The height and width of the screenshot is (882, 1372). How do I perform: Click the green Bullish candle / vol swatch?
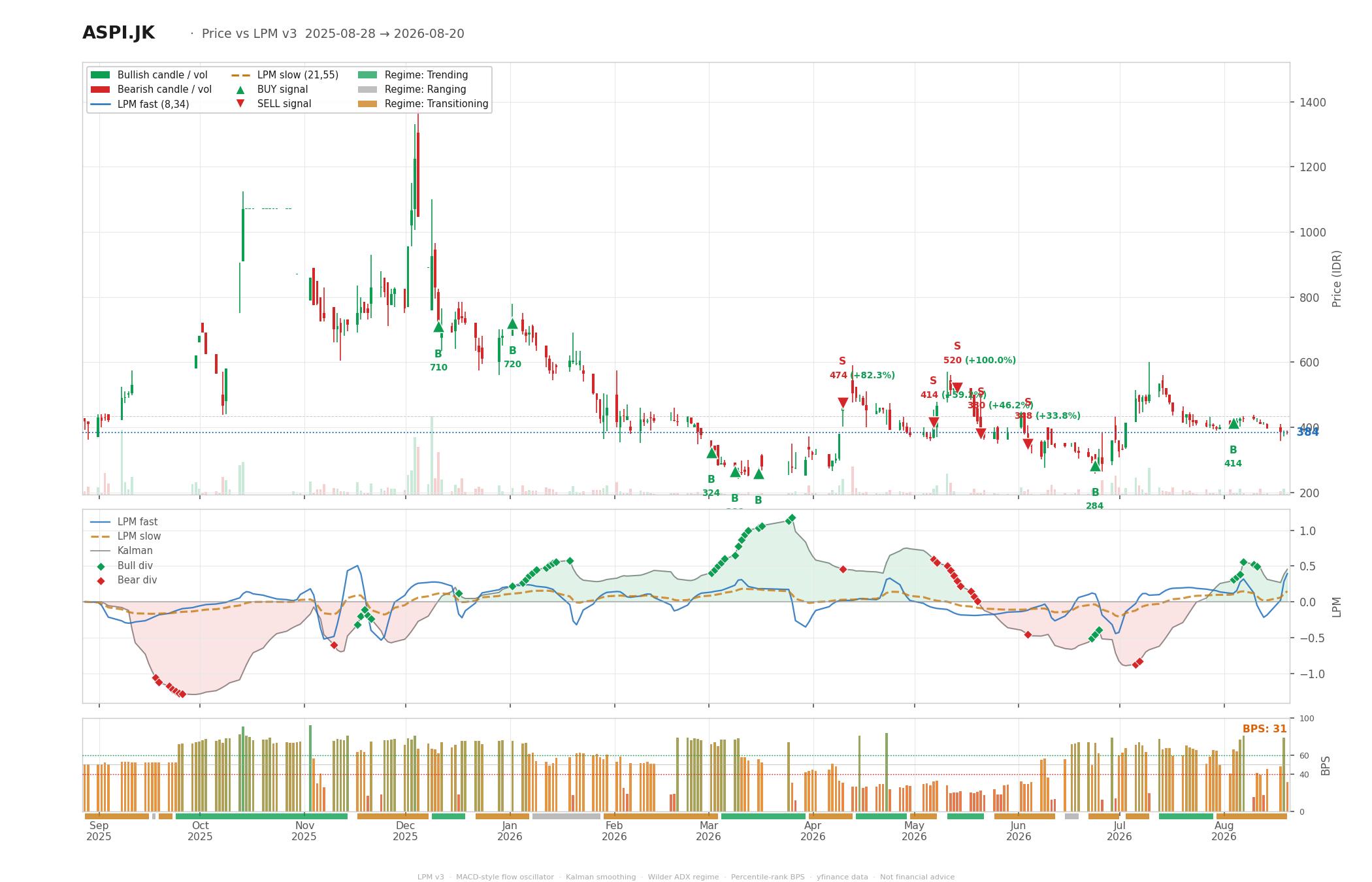[100, 75]
